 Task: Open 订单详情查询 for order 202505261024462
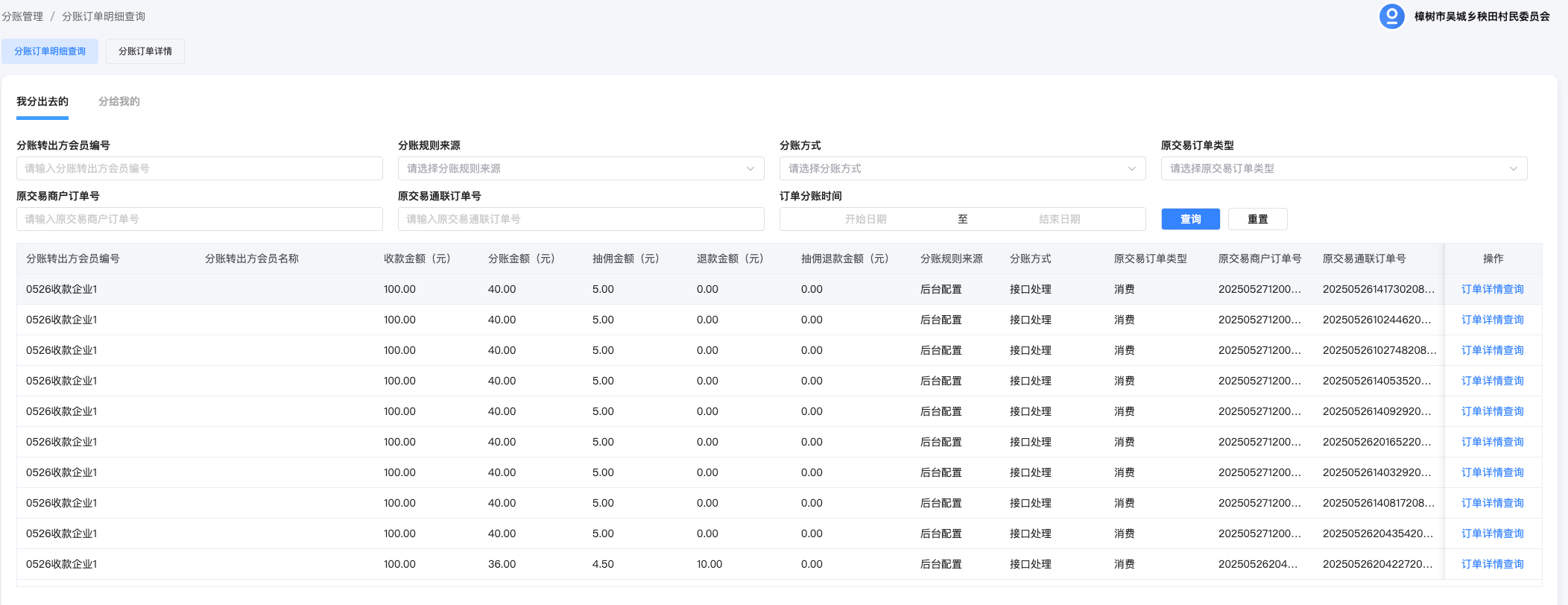(x=1492, y=320)
